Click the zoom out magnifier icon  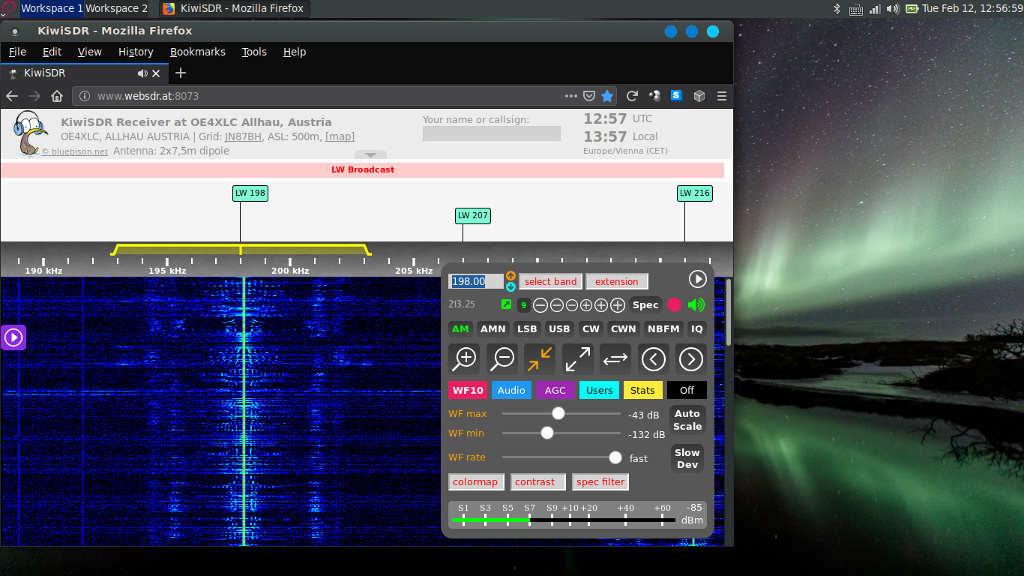(x=502, y=359)
